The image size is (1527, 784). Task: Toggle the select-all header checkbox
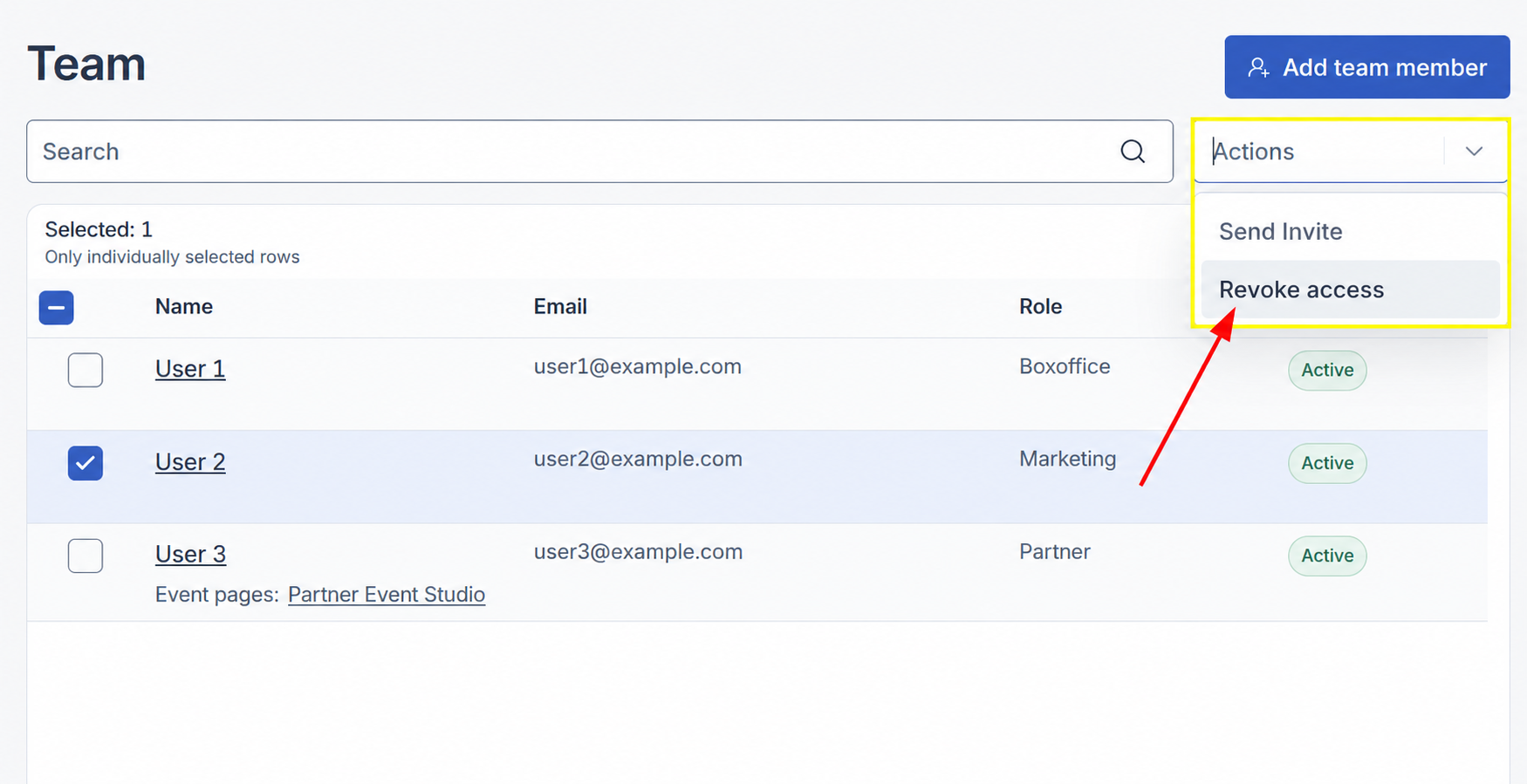56,308
